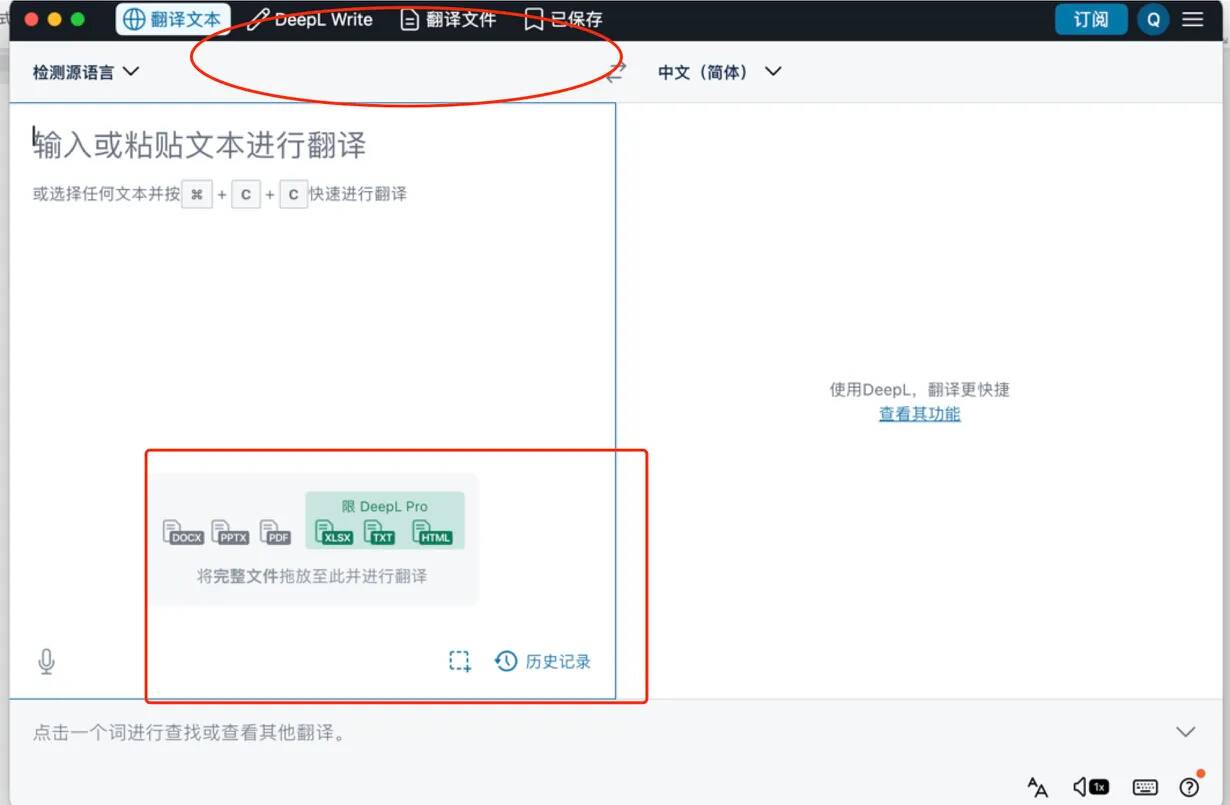This screenshot has width=1230, height=805.
Task: Click the 将完整文件拖放至此并进行翻译 text
Action: 312,576
